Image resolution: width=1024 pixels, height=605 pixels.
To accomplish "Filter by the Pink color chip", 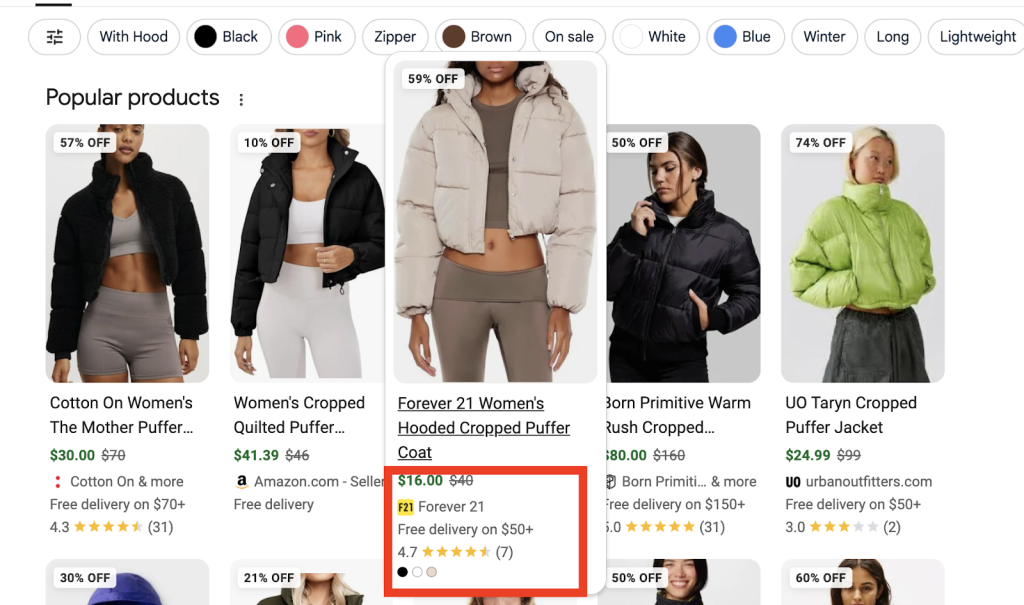I will point(313,37).
